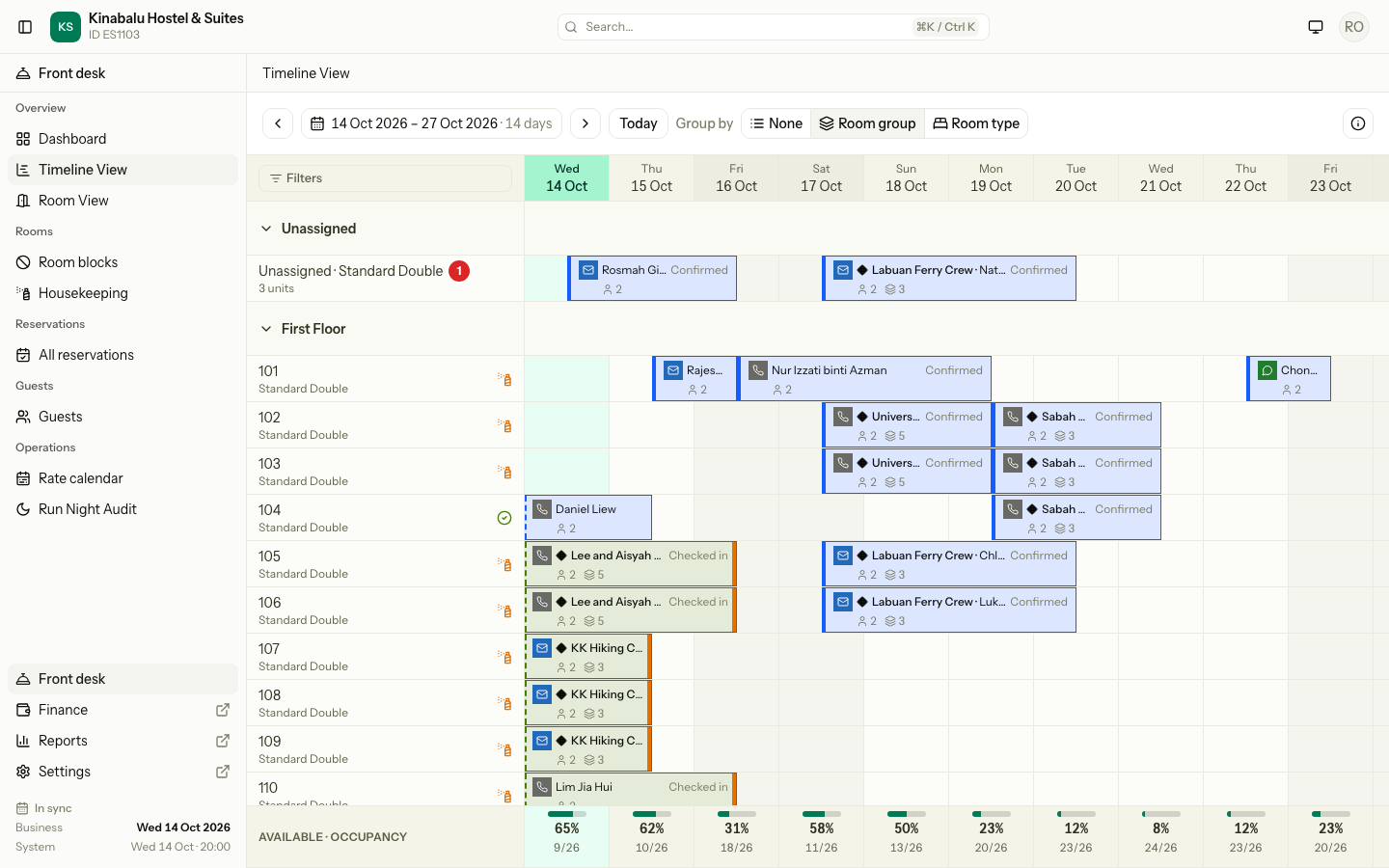Open the Chon... booking on 22 Oct
The height and width of the screenshot is (868, 1389).
coord(1289,379)
